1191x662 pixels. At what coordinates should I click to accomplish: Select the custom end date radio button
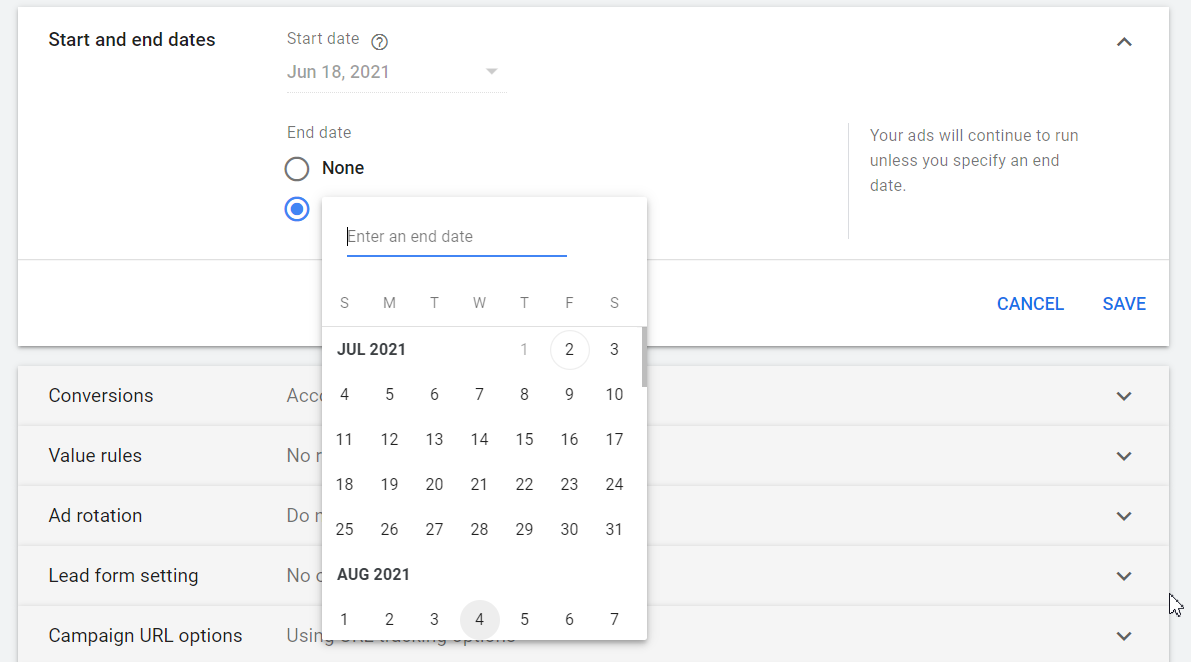[297, 209]
